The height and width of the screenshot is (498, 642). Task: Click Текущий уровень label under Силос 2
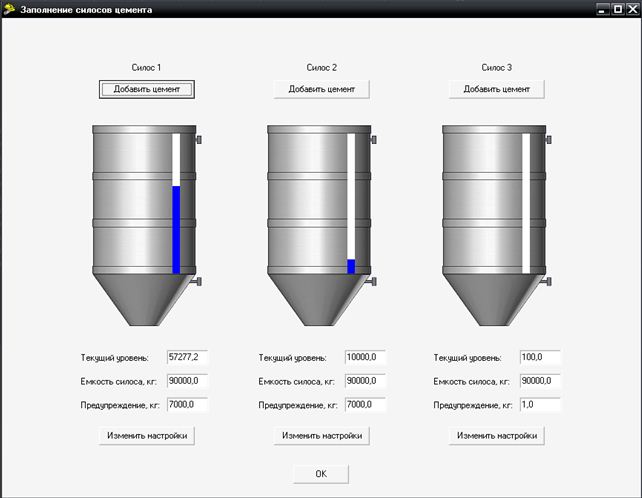(292, 358)
